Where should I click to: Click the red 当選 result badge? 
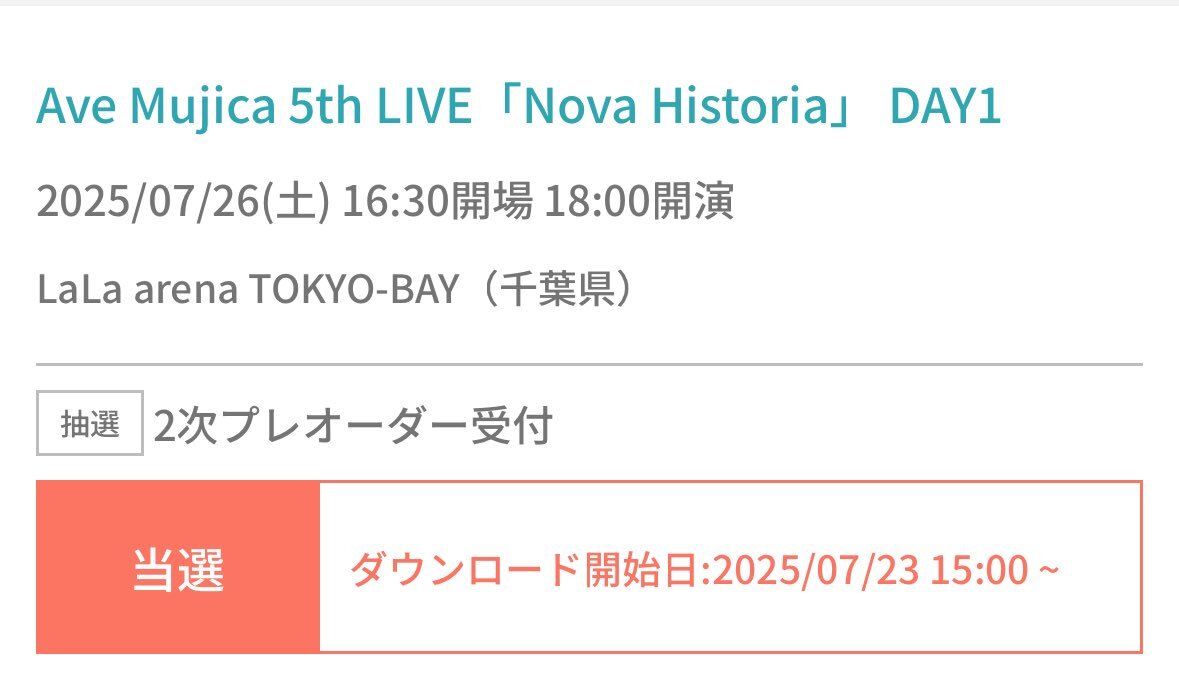click(178, 567)
